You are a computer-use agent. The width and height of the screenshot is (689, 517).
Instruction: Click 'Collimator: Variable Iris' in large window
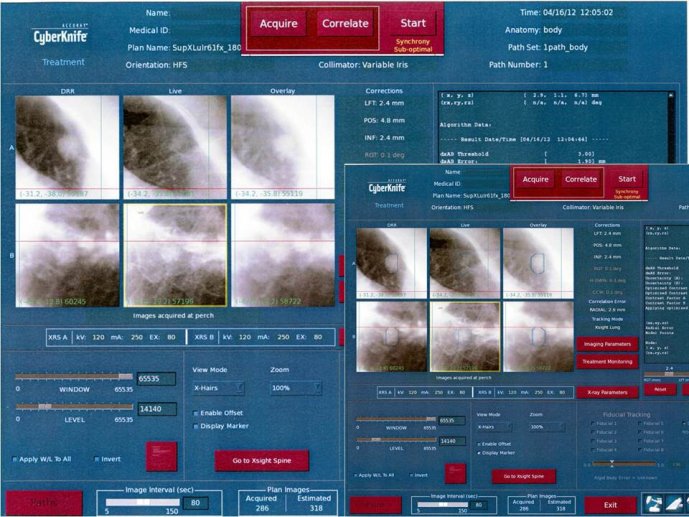pos(363,65)
